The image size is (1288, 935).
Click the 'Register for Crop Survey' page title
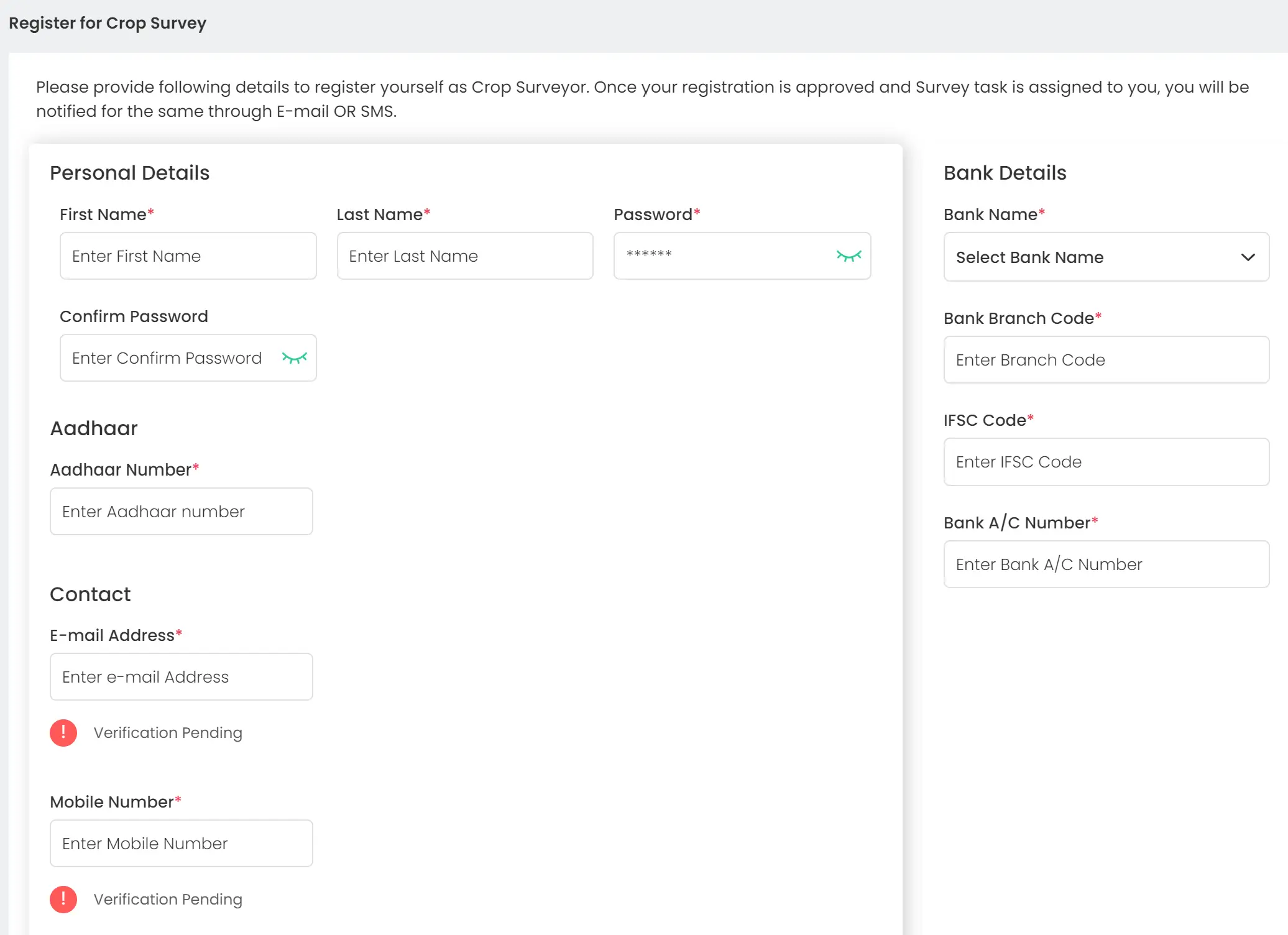click(108, 23)
